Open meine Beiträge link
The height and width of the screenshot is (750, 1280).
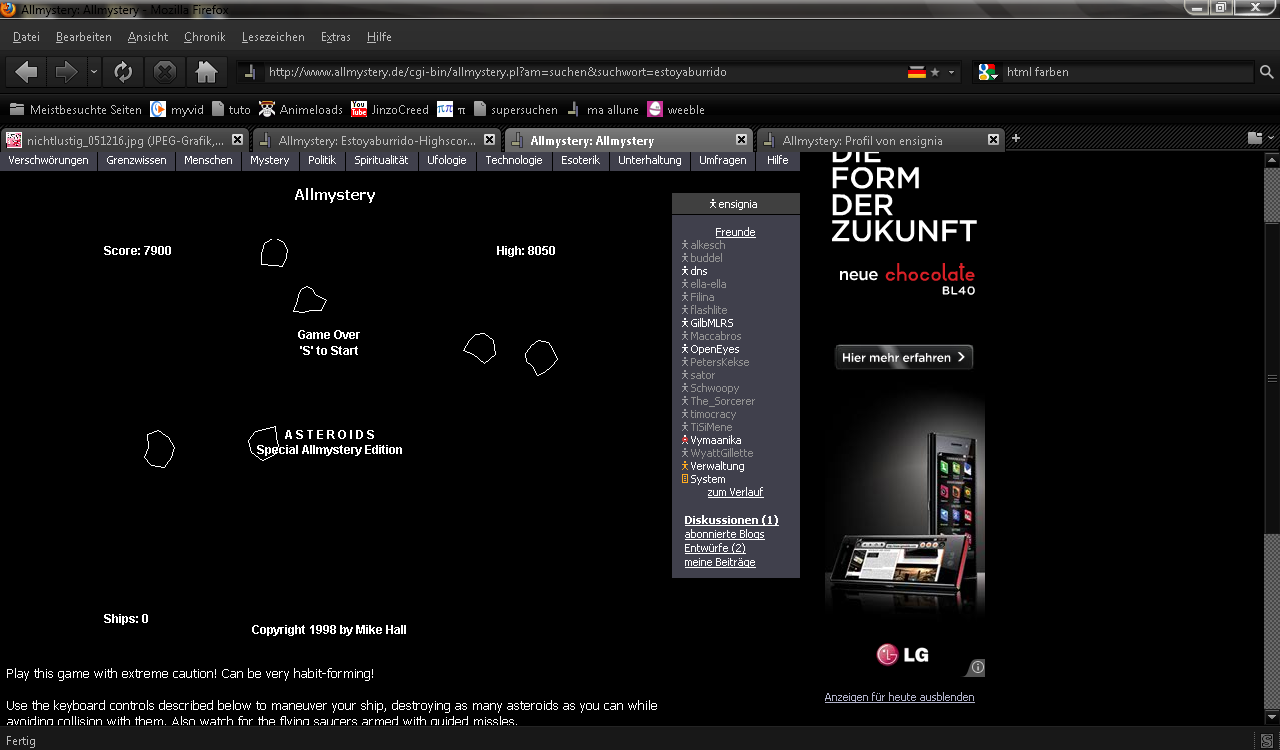[720, 562]
